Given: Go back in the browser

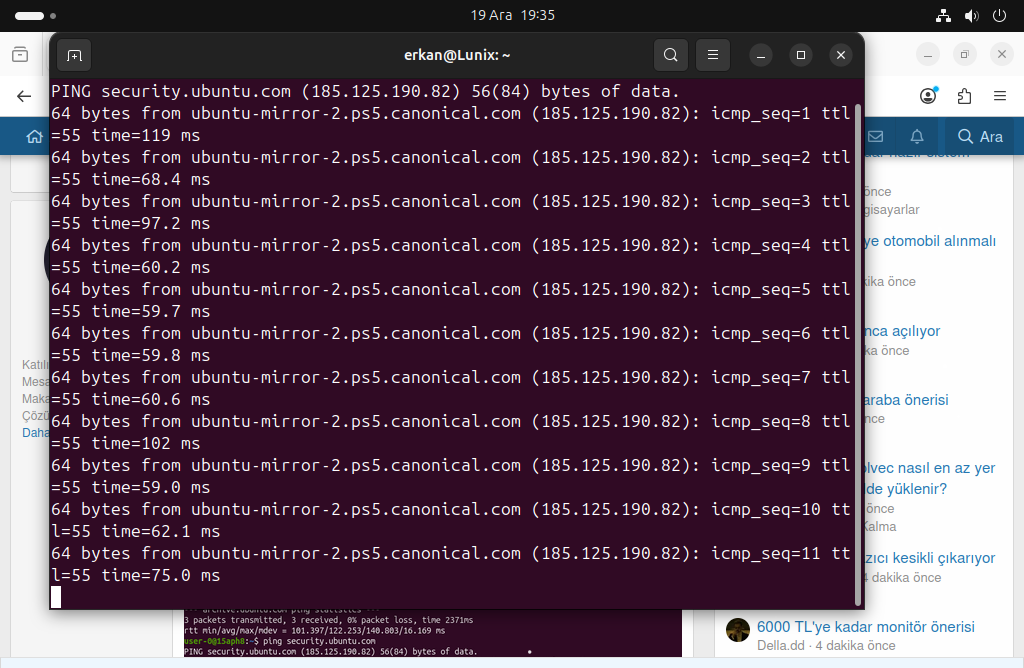Looking at the screenshot, I should [24, 97].
